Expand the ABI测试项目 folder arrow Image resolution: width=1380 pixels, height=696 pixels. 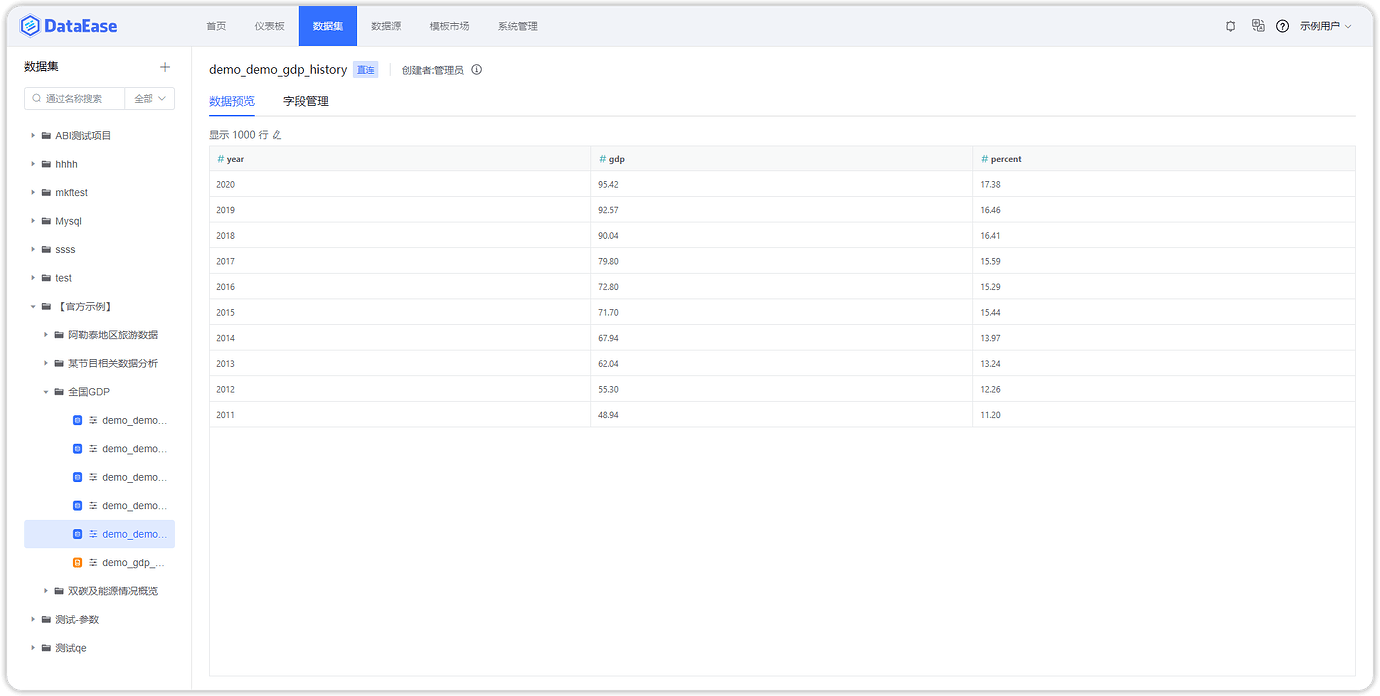(x=33, y=135)
